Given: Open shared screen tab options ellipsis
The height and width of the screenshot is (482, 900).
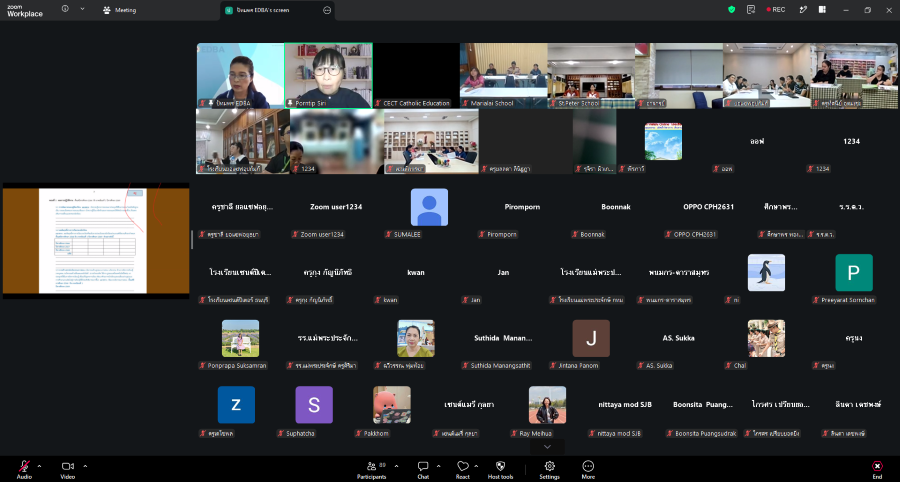Looking at the screenshot, I should click(327, 10).
